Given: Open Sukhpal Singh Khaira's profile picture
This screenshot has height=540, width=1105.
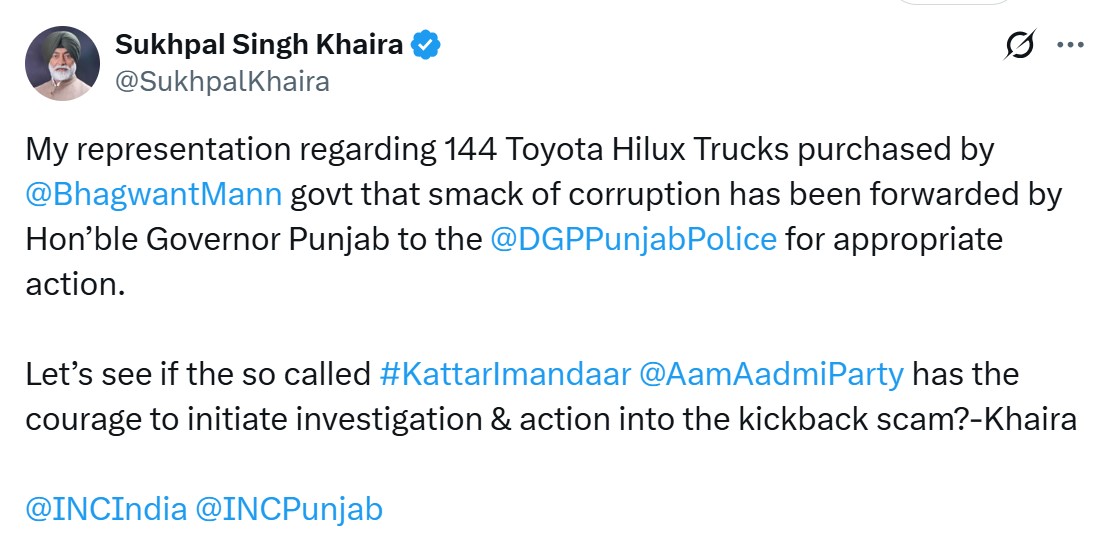Looking at the screenshot, I should (62, 63).
